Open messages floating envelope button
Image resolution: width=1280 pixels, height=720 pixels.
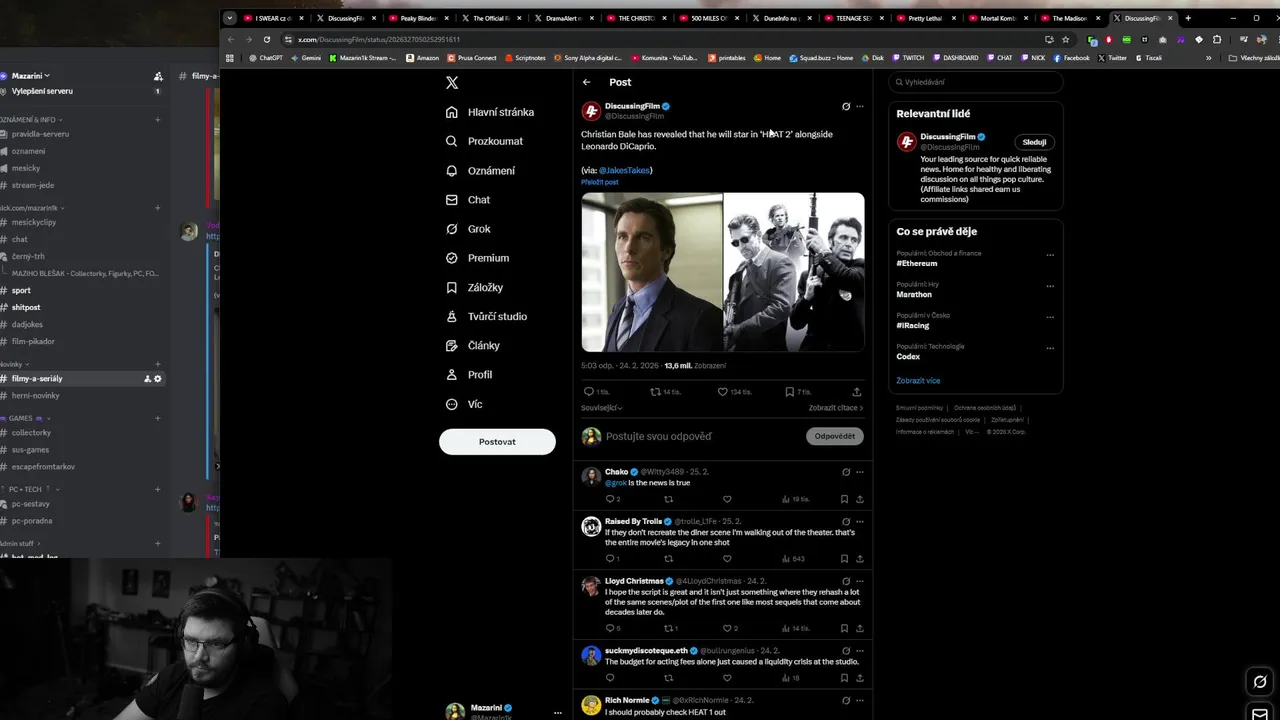1260,713
